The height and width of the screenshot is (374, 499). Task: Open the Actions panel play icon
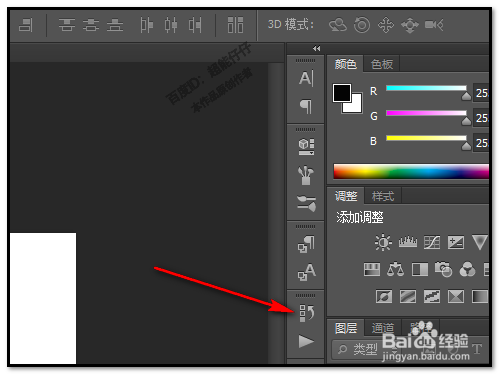pos(306,341)
